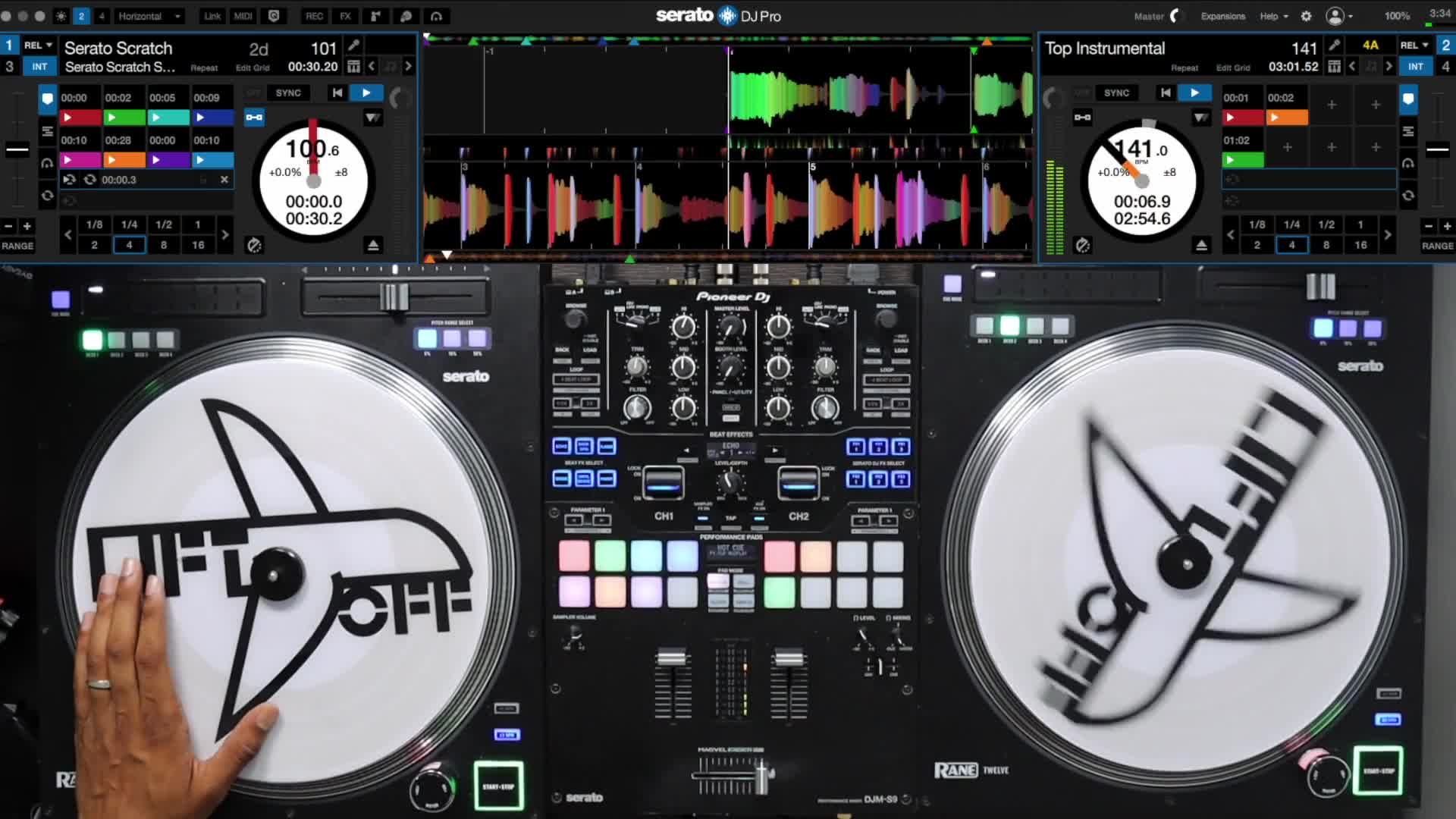Screen dimensions: 1456x819
Task: Eject track from Top Instrumental deck
Action: pos(1201,245)
